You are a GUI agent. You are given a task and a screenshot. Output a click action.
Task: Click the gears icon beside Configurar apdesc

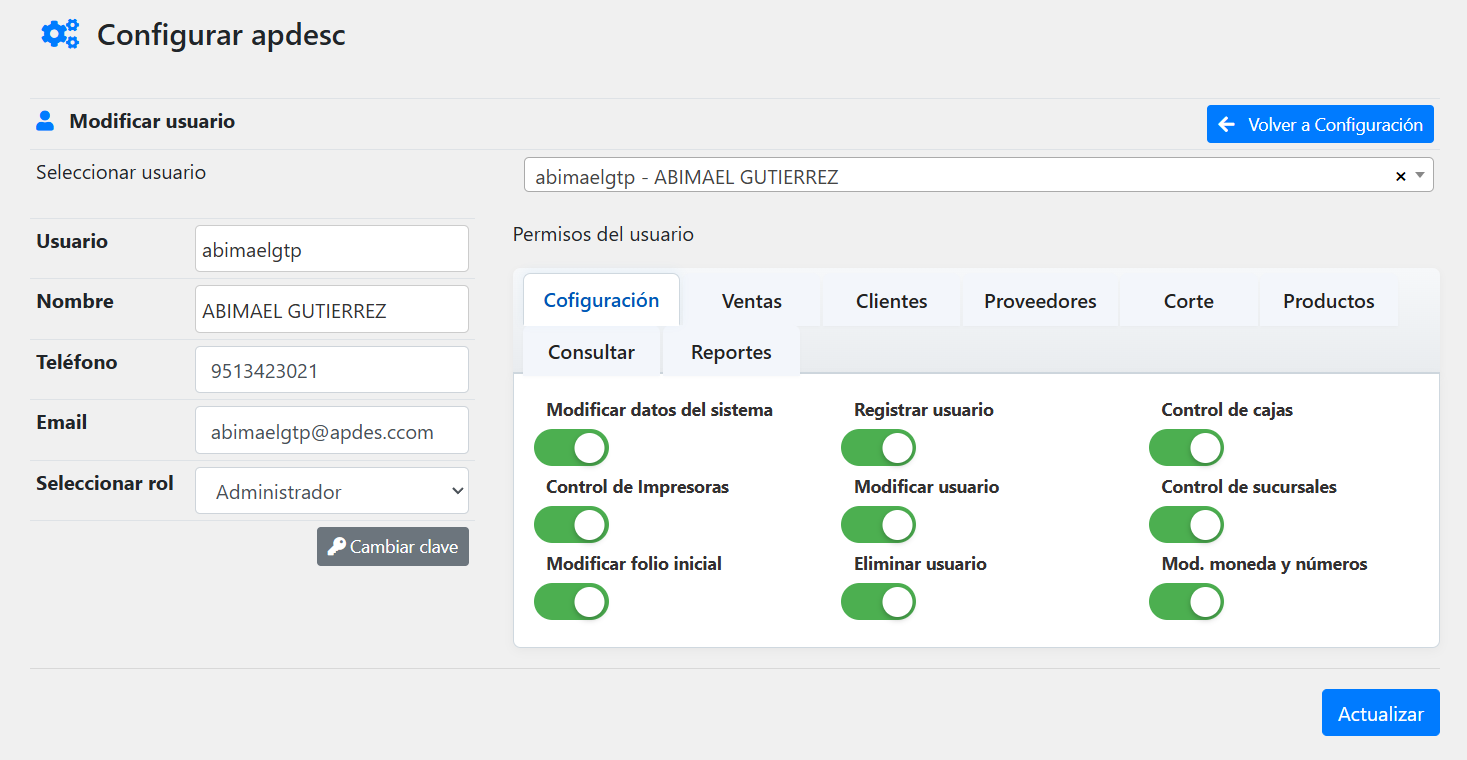tap(59, 35)
